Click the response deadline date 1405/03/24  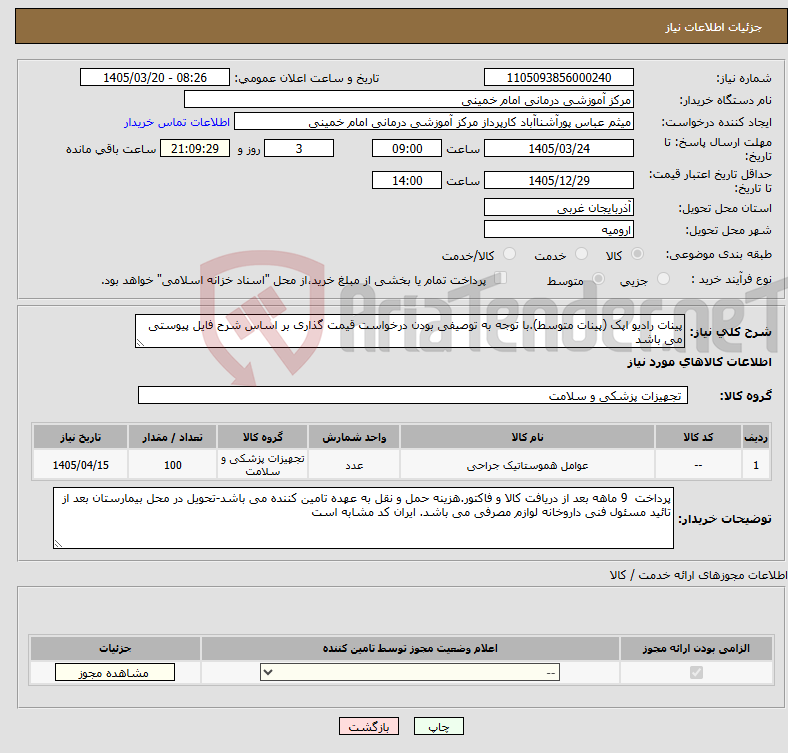pyautogui.click(x=558, y=149)
